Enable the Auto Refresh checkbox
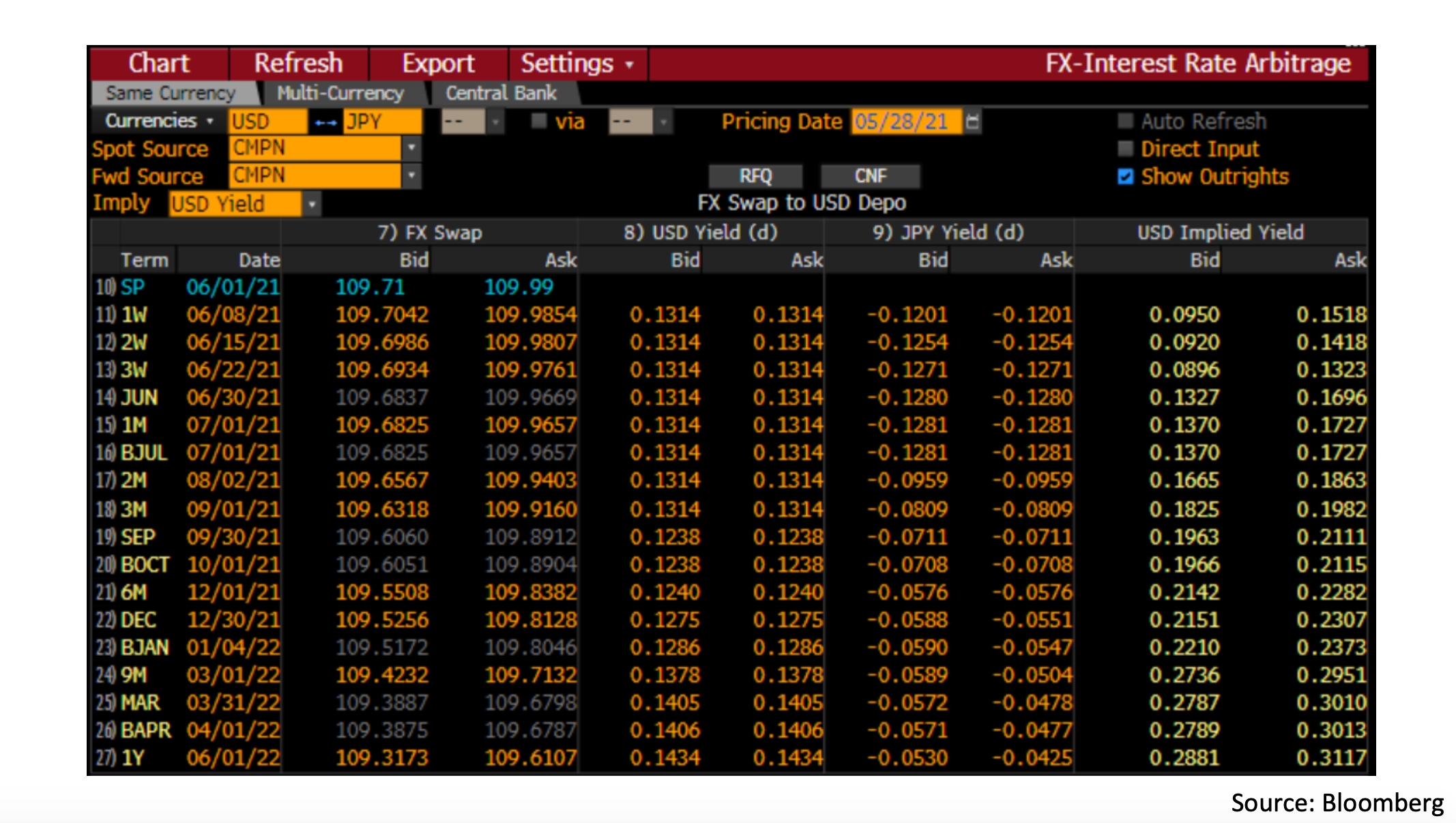The image size is (1456, 823). (1126, 121)
